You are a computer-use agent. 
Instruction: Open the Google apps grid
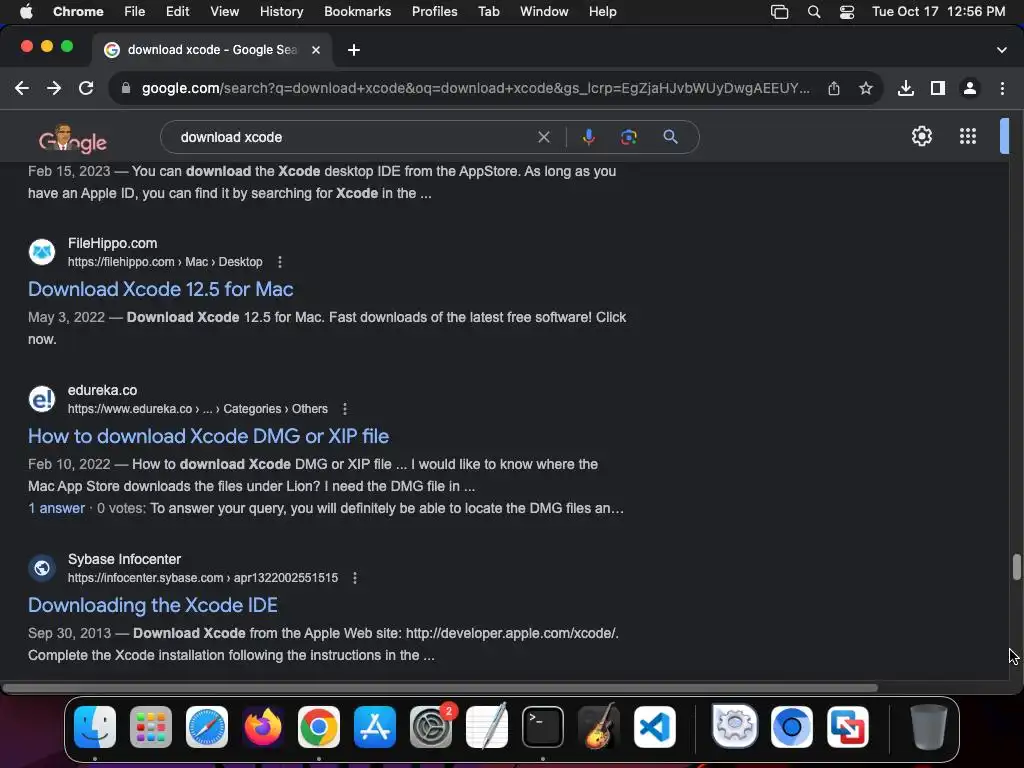[968, 136]
